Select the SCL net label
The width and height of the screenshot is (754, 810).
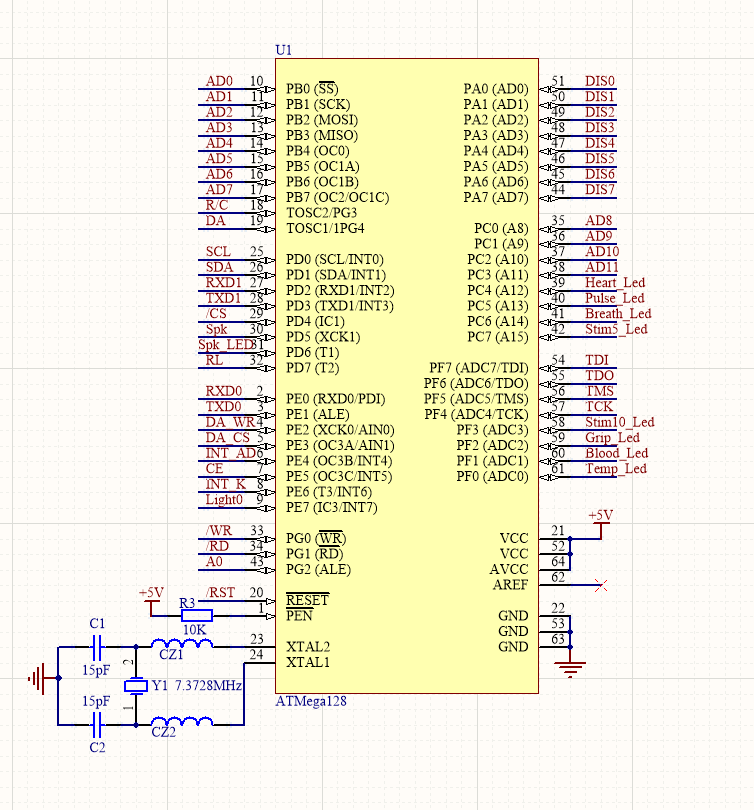pos(218,252)
